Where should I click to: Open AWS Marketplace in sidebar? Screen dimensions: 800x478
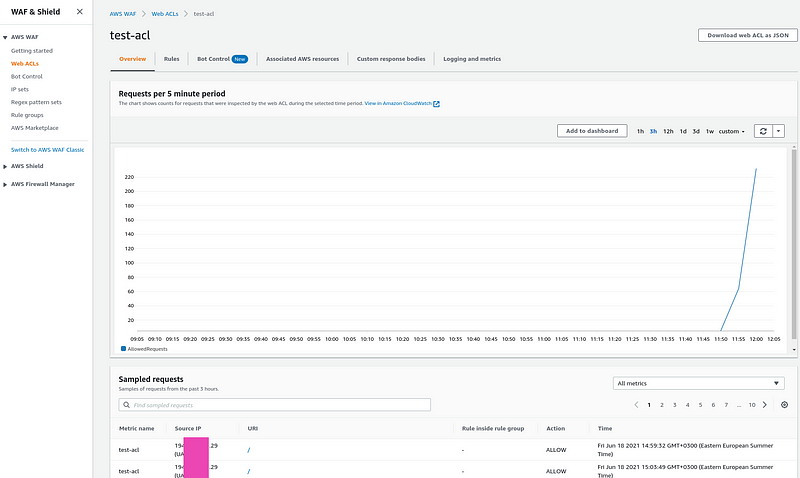click(x=35, y=128)
